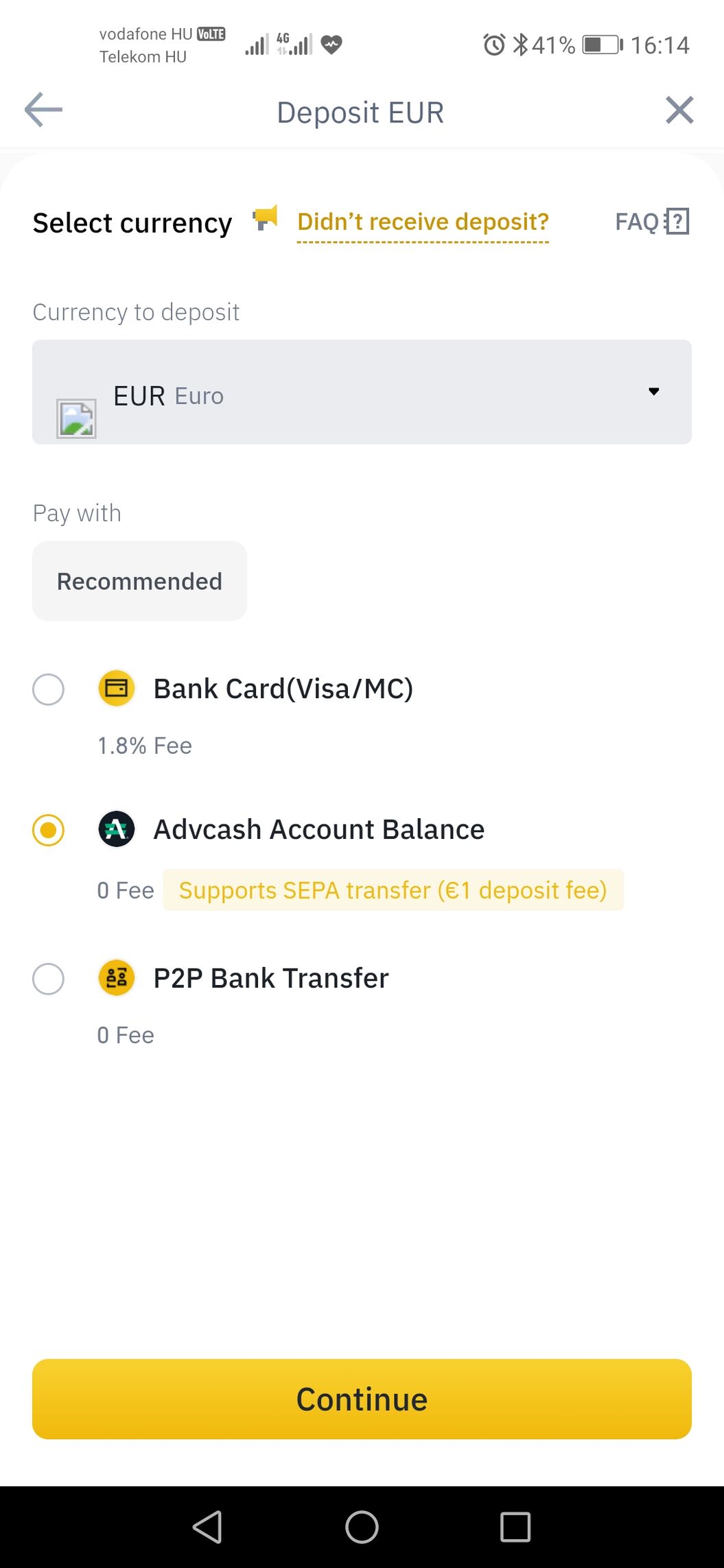Viewport: 724px width, 1568px height.
Task: Select the Recommended tab
Action: pos(139,581)
